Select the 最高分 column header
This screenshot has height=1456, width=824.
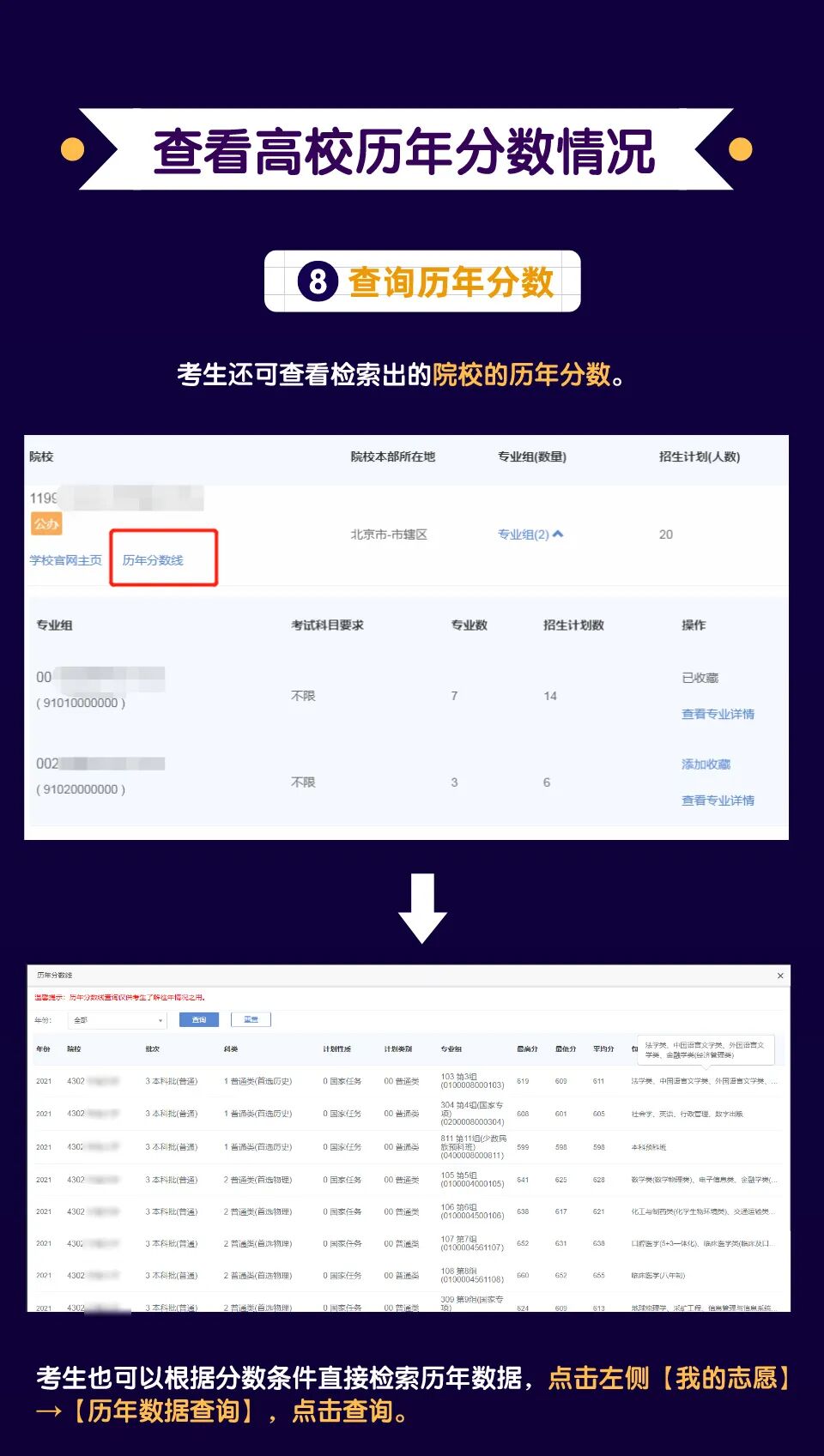coord(527,1049)
